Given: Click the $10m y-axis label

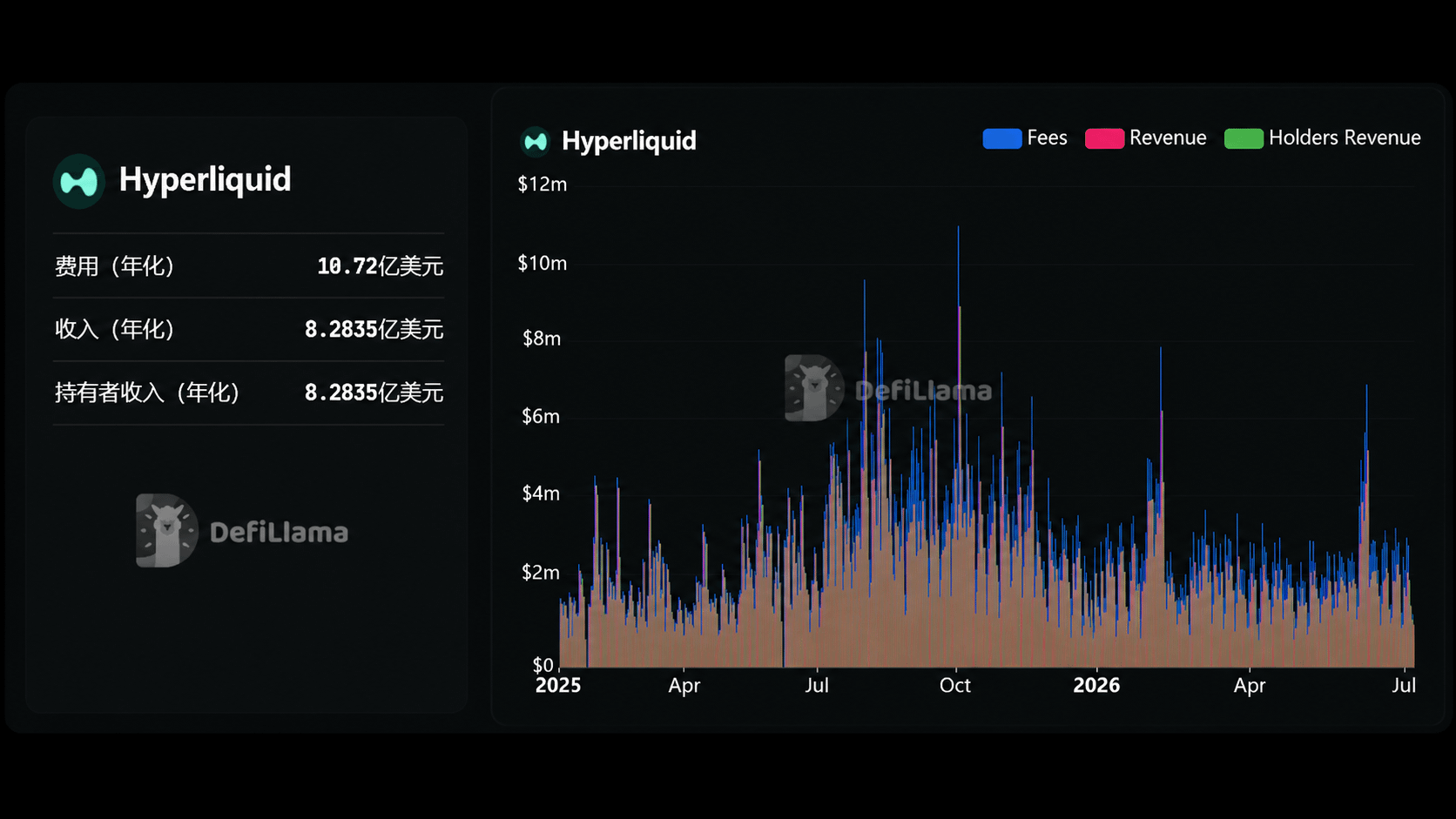Looking at the screenshot, I should 542,263.
